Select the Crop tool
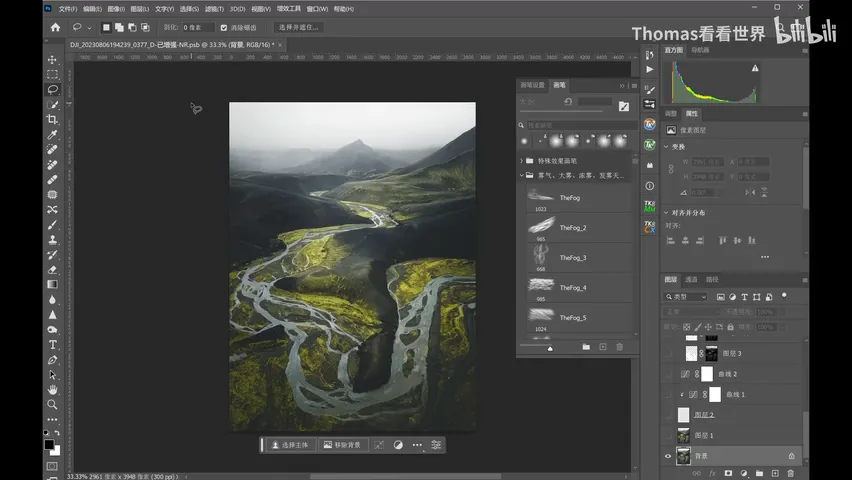852x480 pixels. (52, 119)
